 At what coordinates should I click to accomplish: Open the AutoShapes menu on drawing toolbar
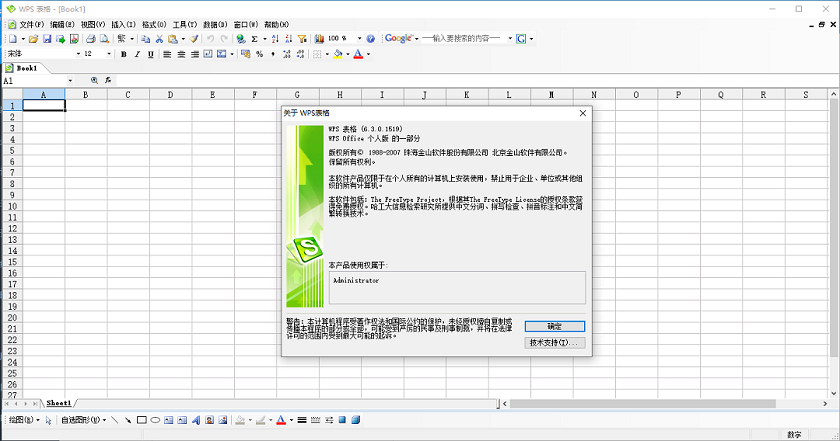pyautogui.click(x=84, y=420)
